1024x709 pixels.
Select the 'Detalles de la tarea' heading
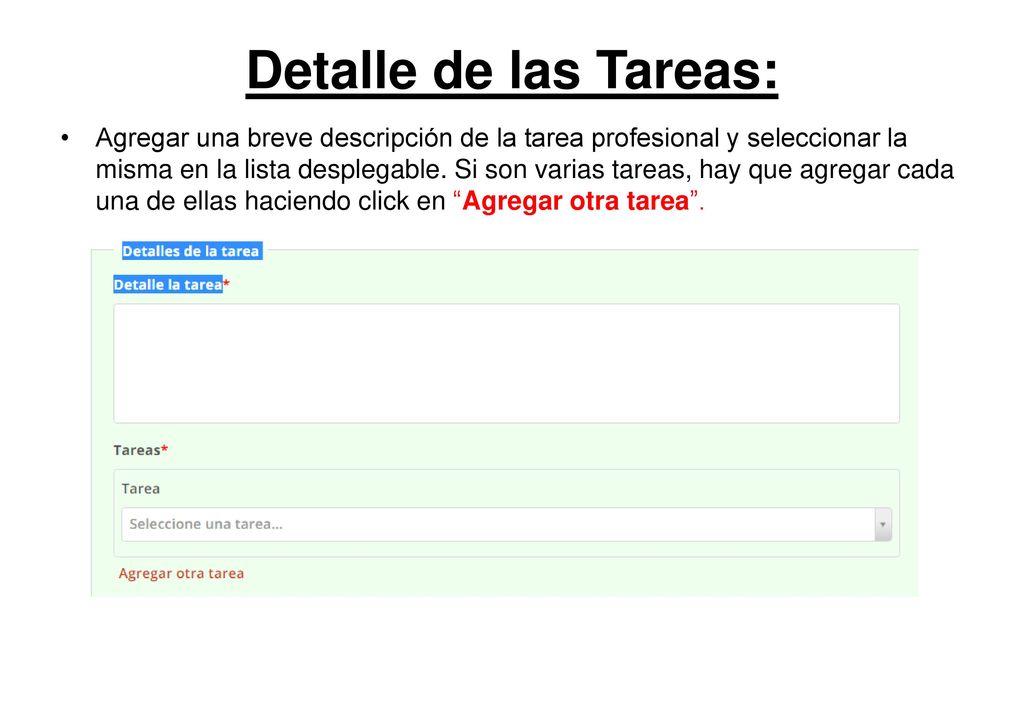(x=191, y=251)
